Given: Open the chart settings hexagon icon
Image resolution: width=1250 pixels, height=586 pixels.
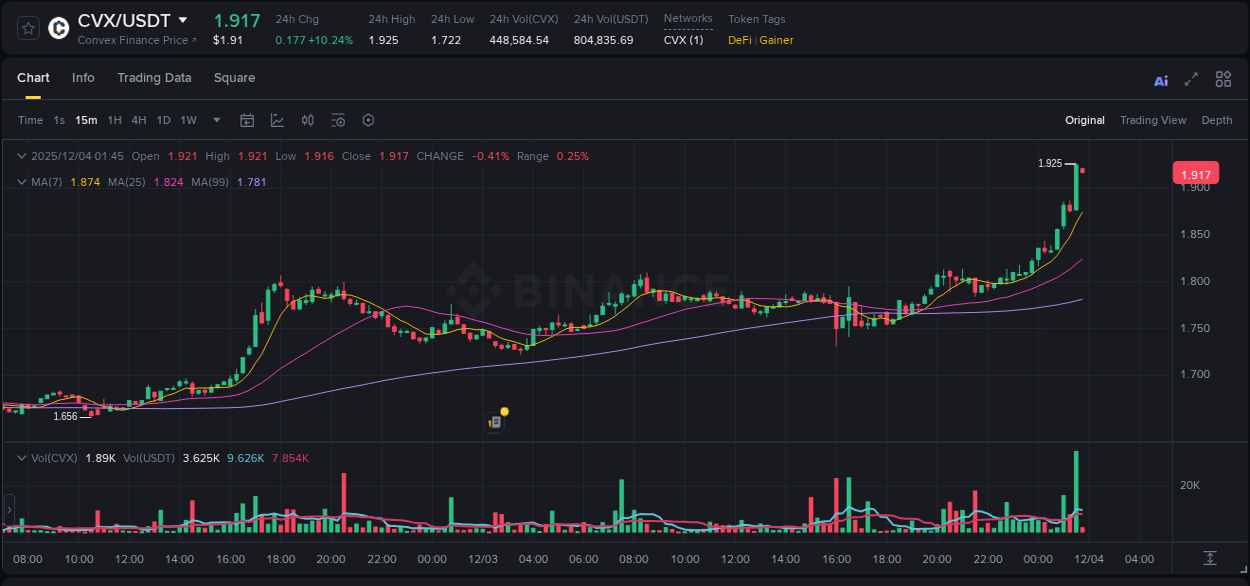Looking at the screenshot, I should click(x=368, y=120).
